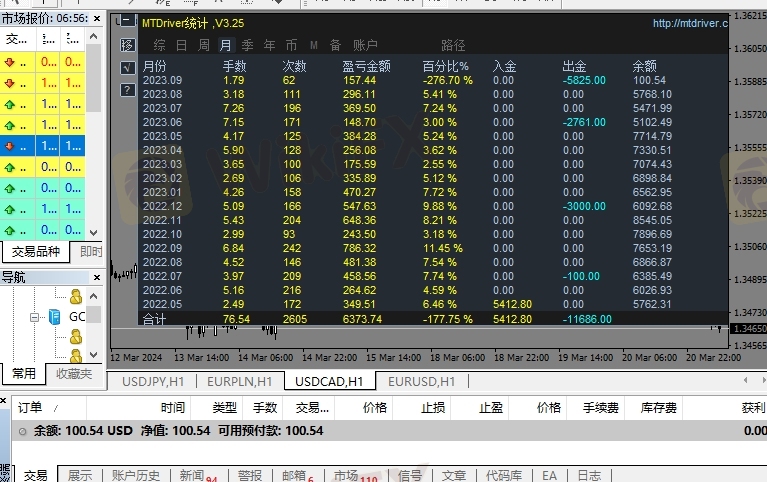Close the 导航 navigator panel
Image resolution: width=767 pixels, height=482 pixels.
coord(97,277)
